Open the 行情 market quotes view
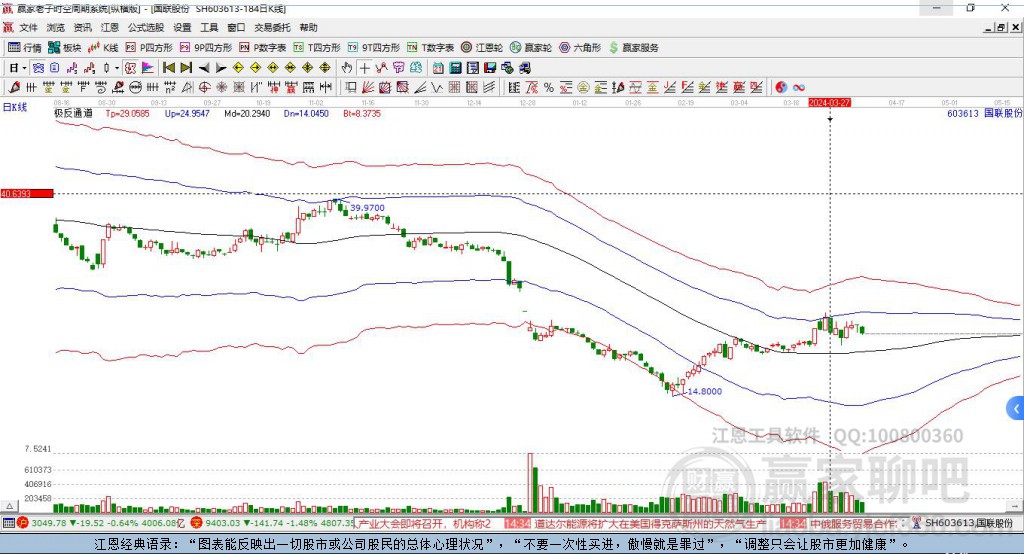Screen dimensions: 1024x554 [25, 48]
